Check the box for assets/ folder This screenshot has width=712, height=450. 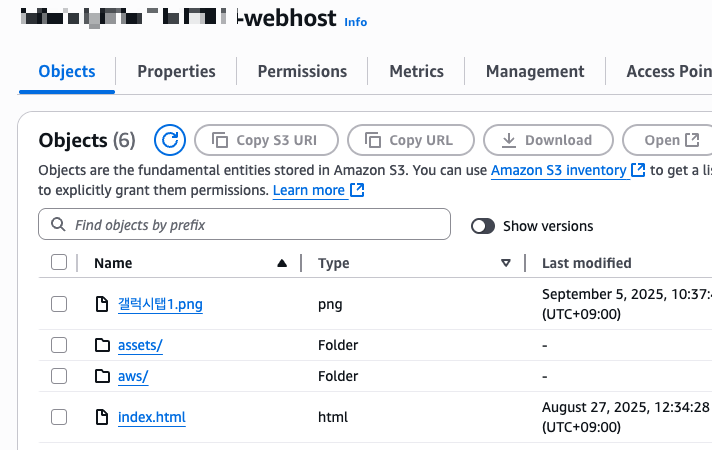[x=59, y=345]
